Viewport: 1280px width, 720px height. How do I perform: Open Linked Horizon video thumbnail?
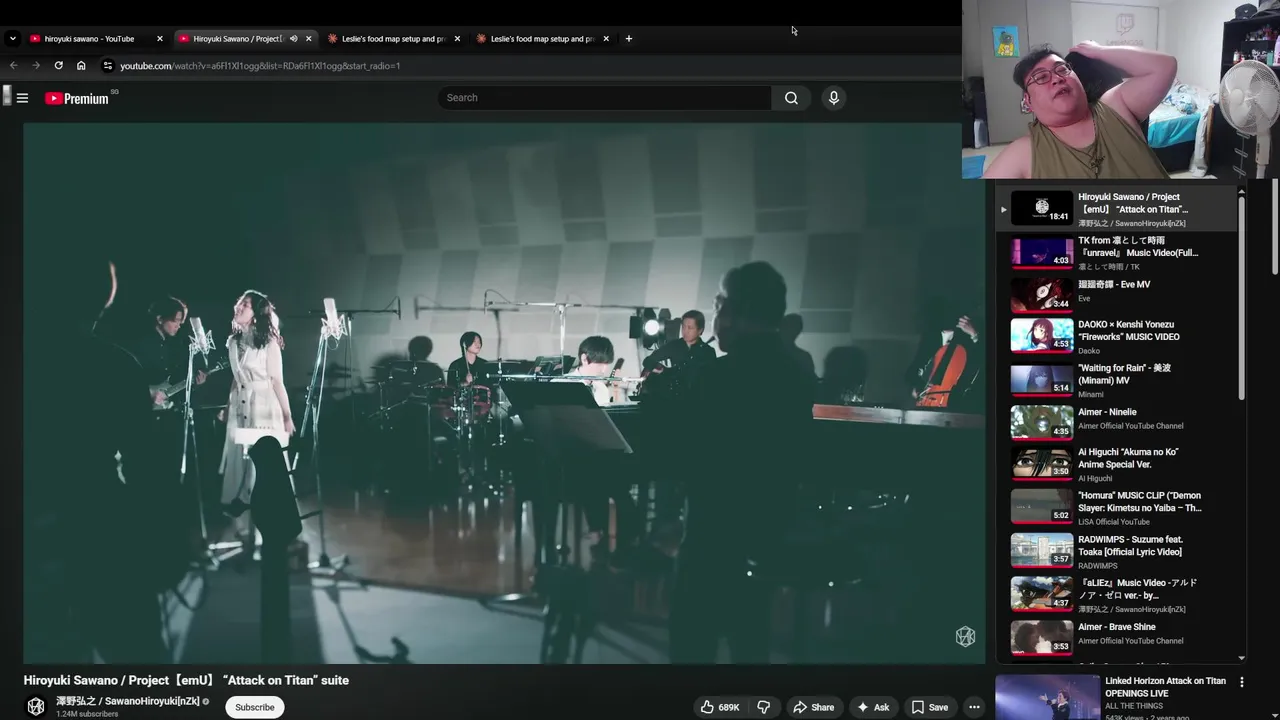click(1047, 698)
